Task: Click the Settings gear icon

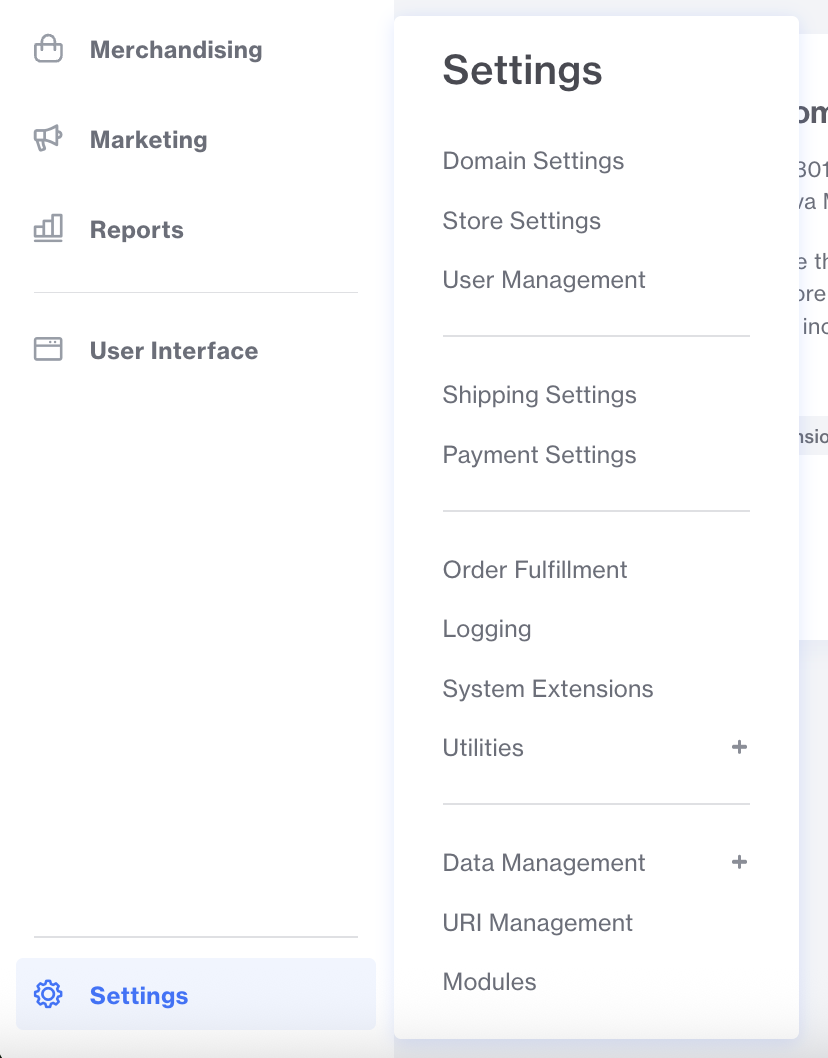Action: coord(49,995)
